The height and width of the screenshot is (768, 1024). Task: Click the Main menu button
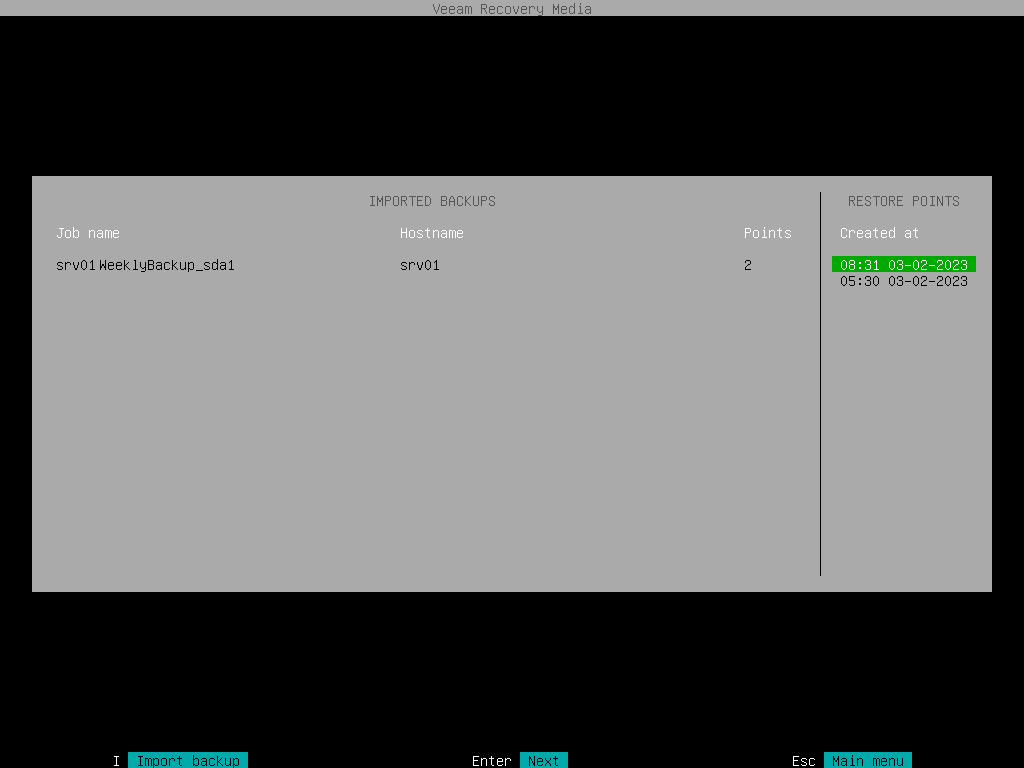tap(867, 761)
